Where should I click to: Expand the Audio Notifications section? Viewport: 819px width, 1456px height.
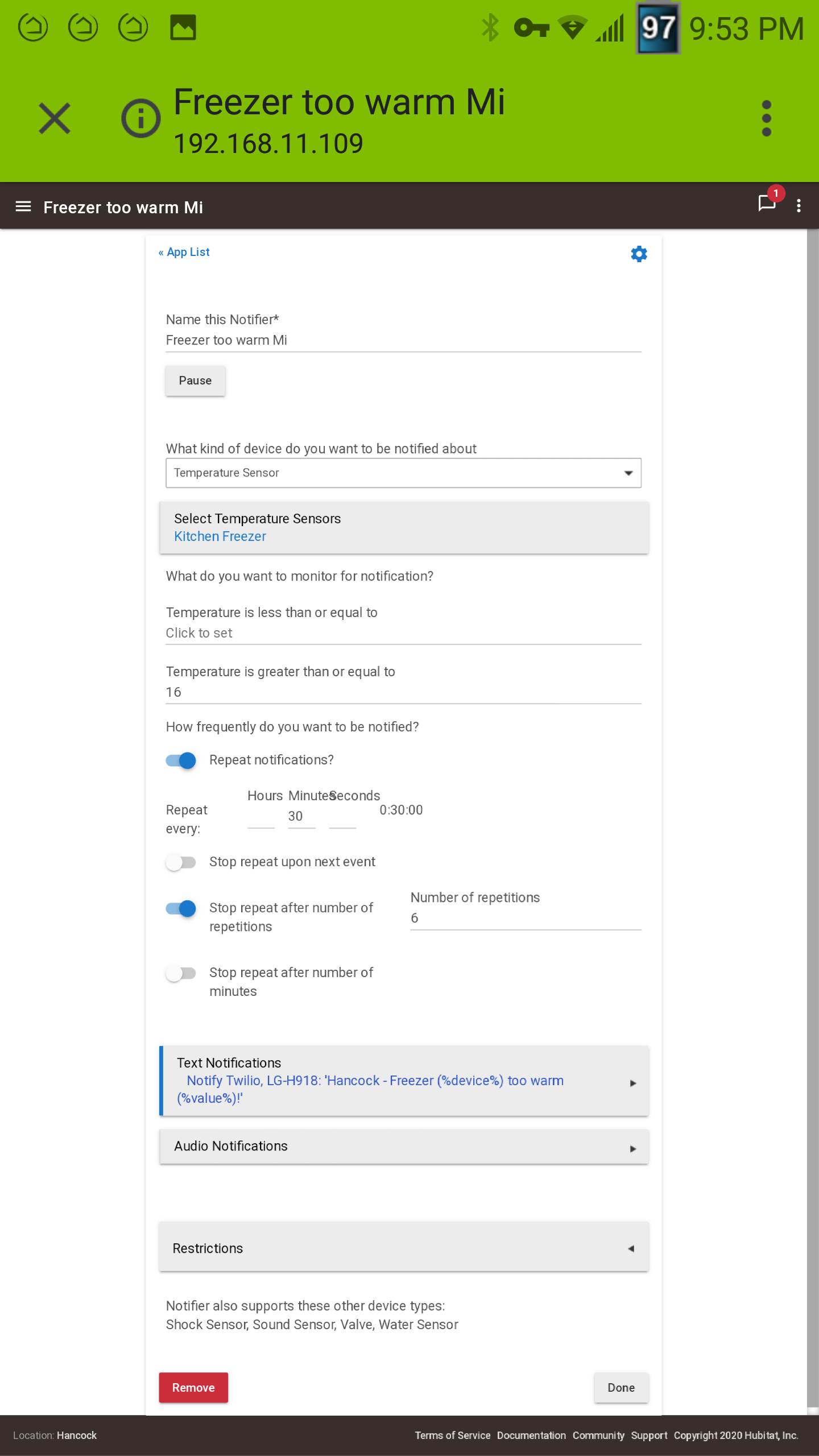click(x=404, y=1146)
